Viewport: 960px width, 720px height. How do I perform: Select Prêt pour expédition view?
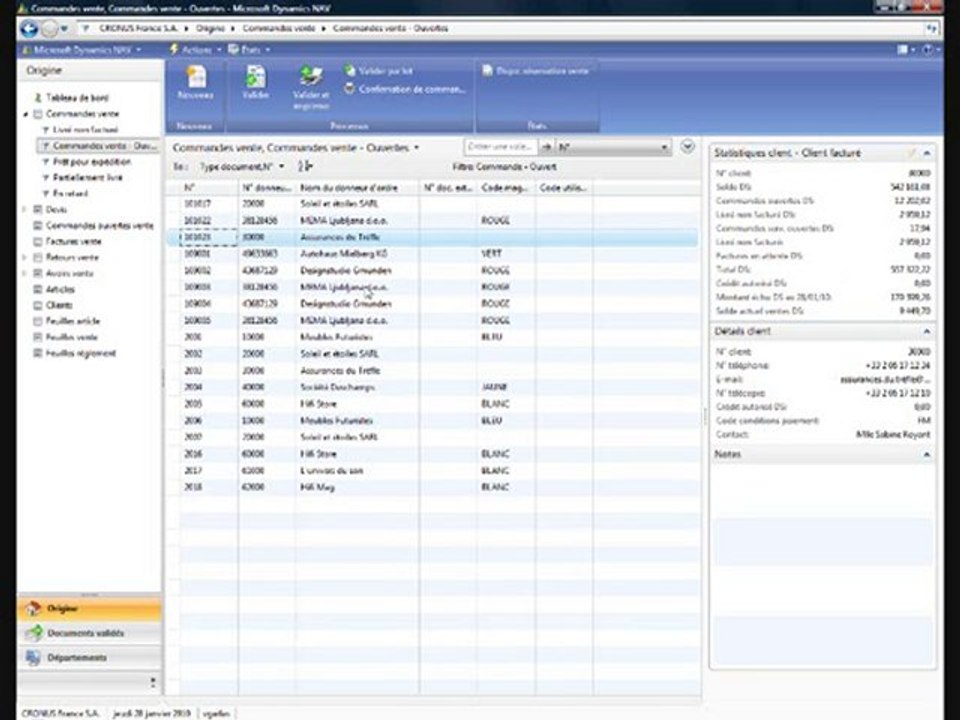point(92,162)
